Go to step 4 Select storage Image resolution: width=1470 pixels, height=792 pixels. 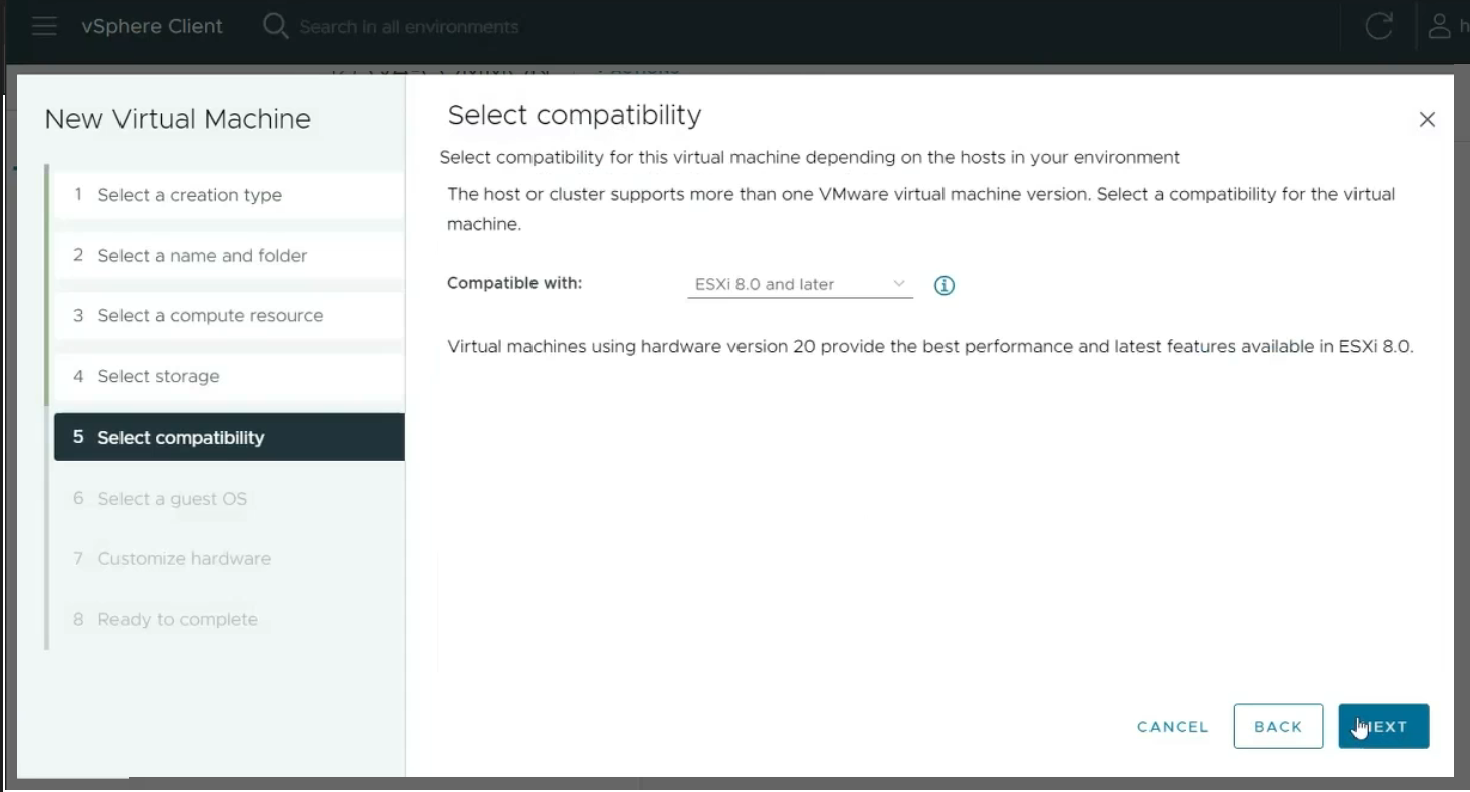(158, 377)
